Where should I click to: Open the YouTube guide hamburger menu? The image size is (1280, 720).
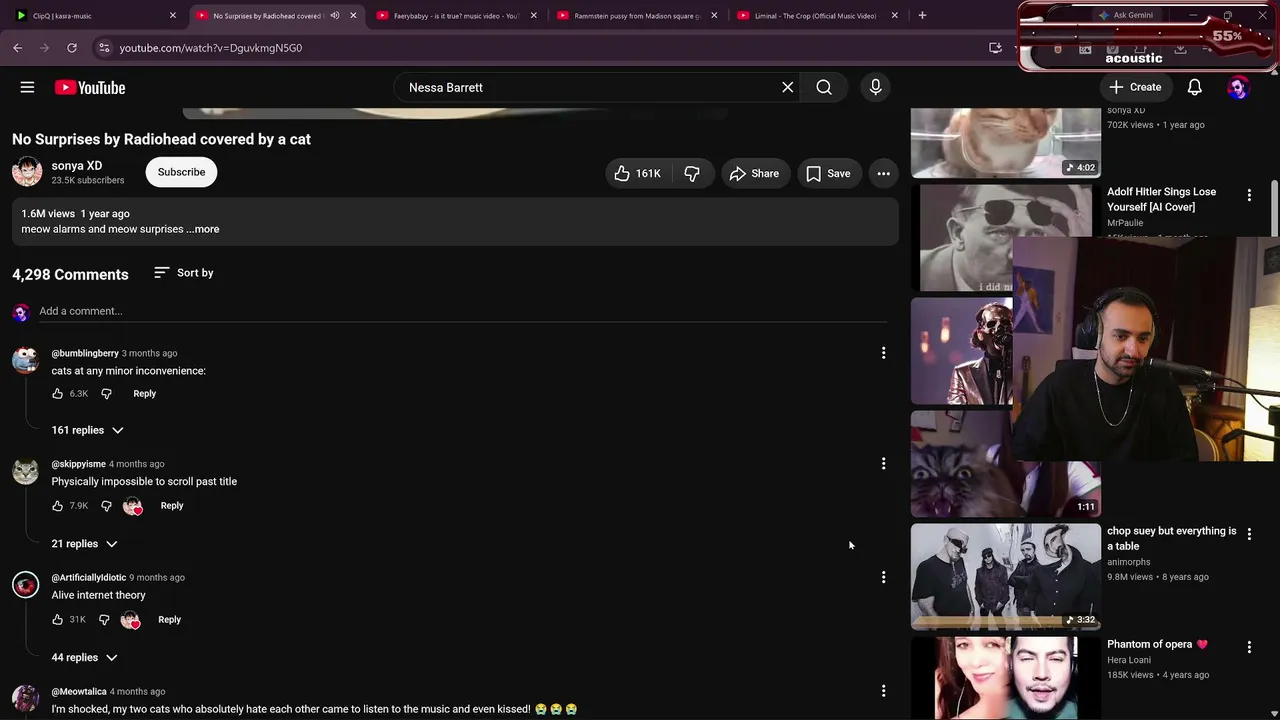(27, 87)
